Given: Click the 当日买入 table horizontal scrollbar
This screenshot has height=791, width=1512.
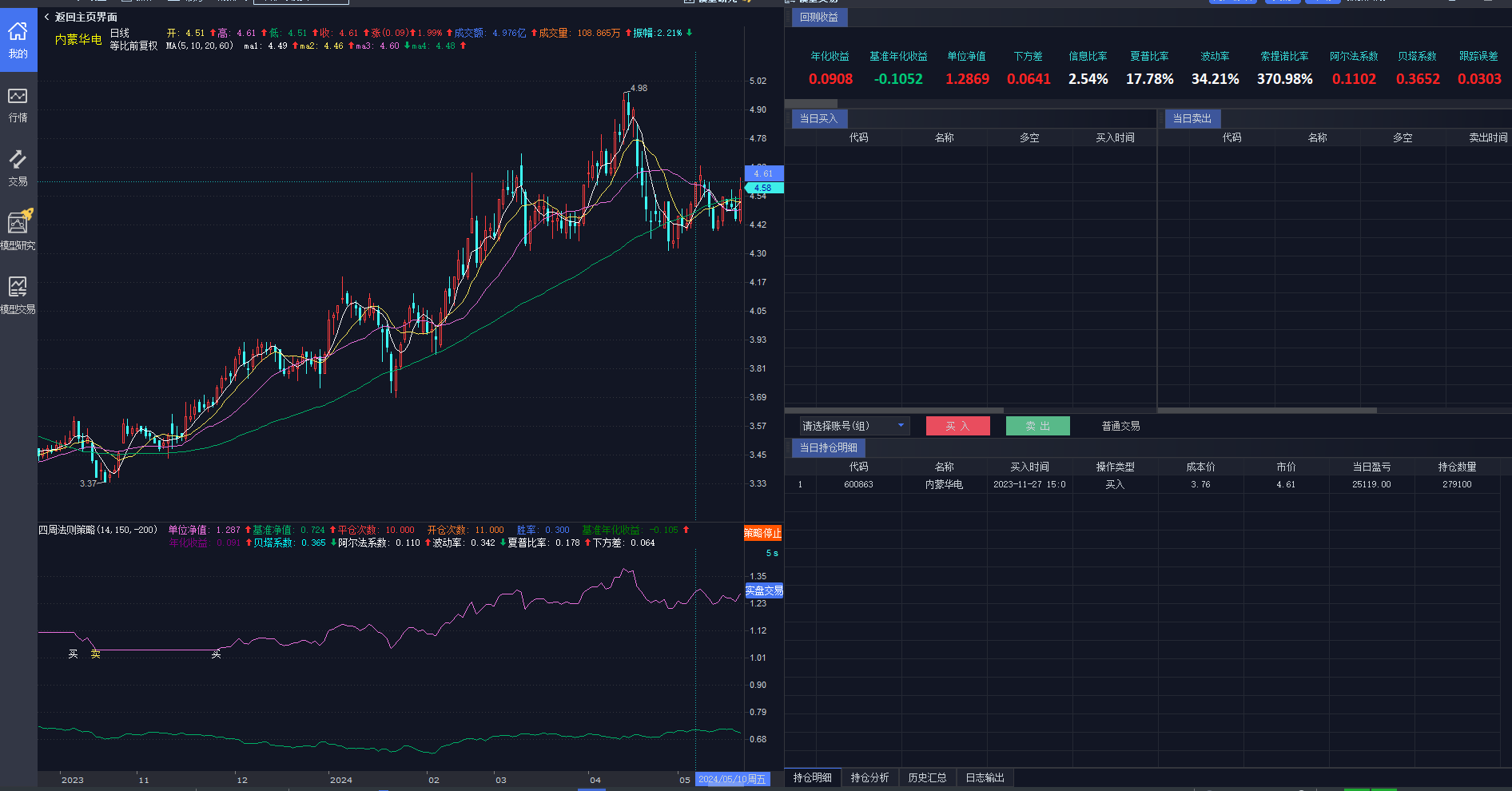Looking at the screenshot, I should (895, 411).
